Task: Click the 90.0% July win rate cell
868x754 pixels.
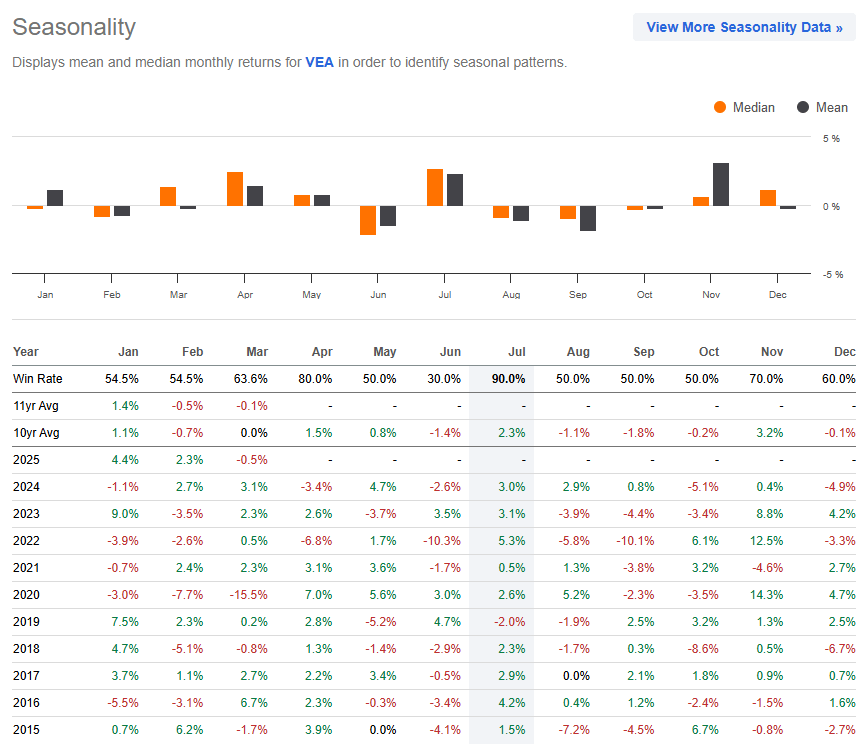Action: 509,379
